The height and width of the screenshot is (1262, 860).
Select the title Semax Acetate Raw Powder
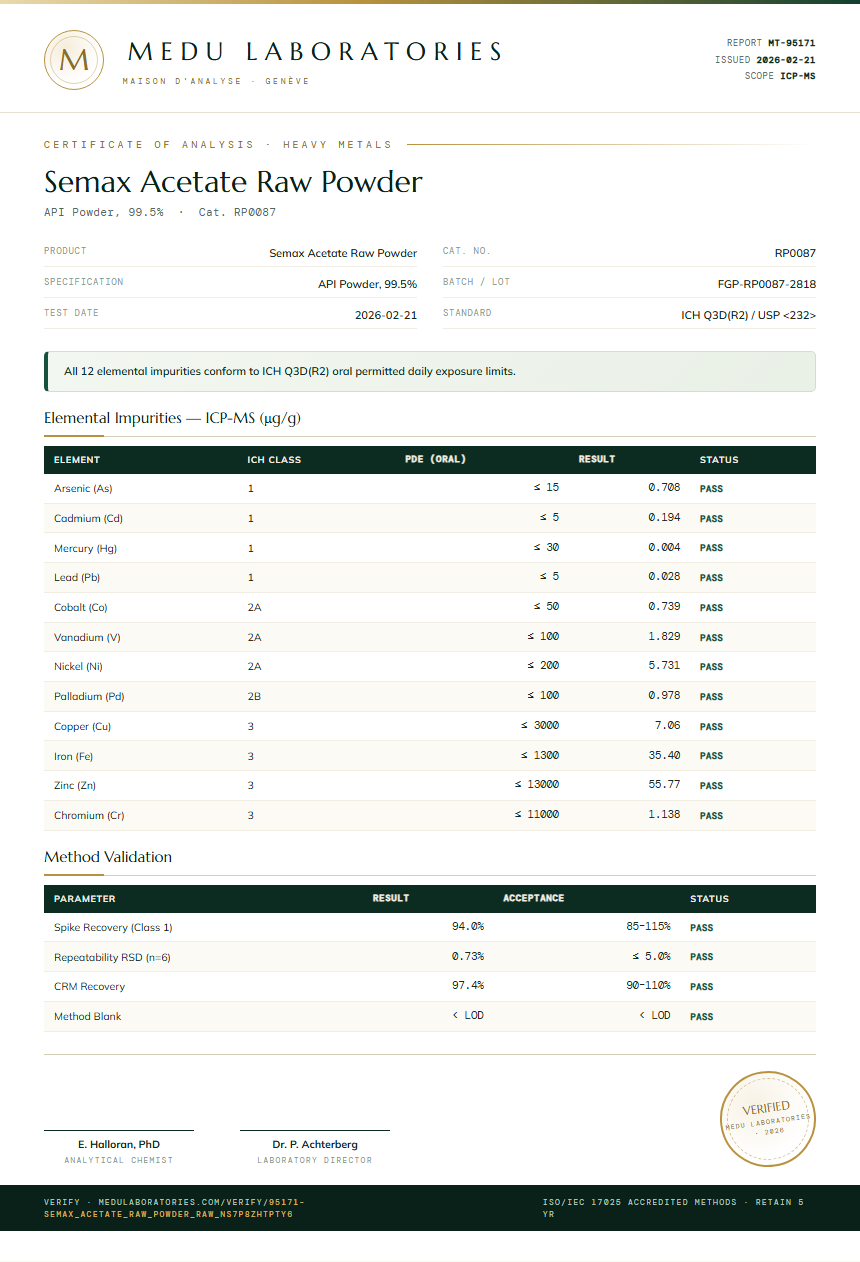pos(233,182)
